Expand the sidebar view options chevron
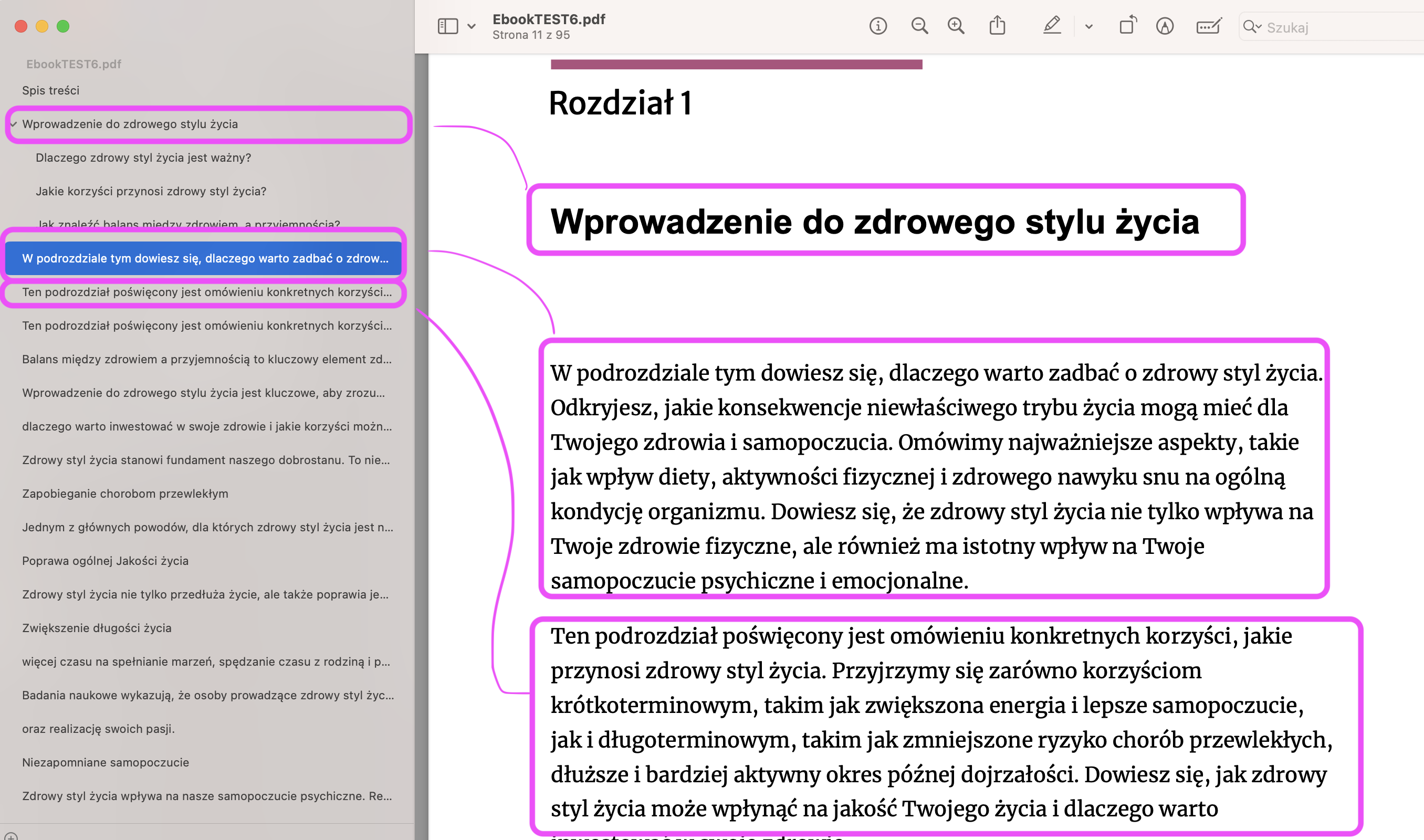Viewport: 1424px width, 840px height. tap(472, 26)
